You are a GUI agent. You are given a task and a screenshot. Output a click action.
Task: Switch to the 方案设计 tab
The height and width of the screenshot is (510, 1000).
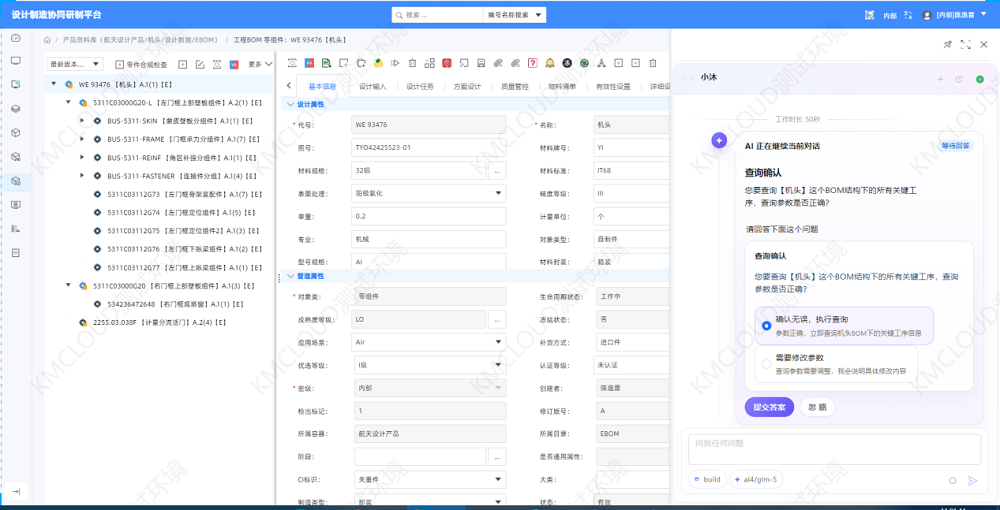click(x=467, y=86)
